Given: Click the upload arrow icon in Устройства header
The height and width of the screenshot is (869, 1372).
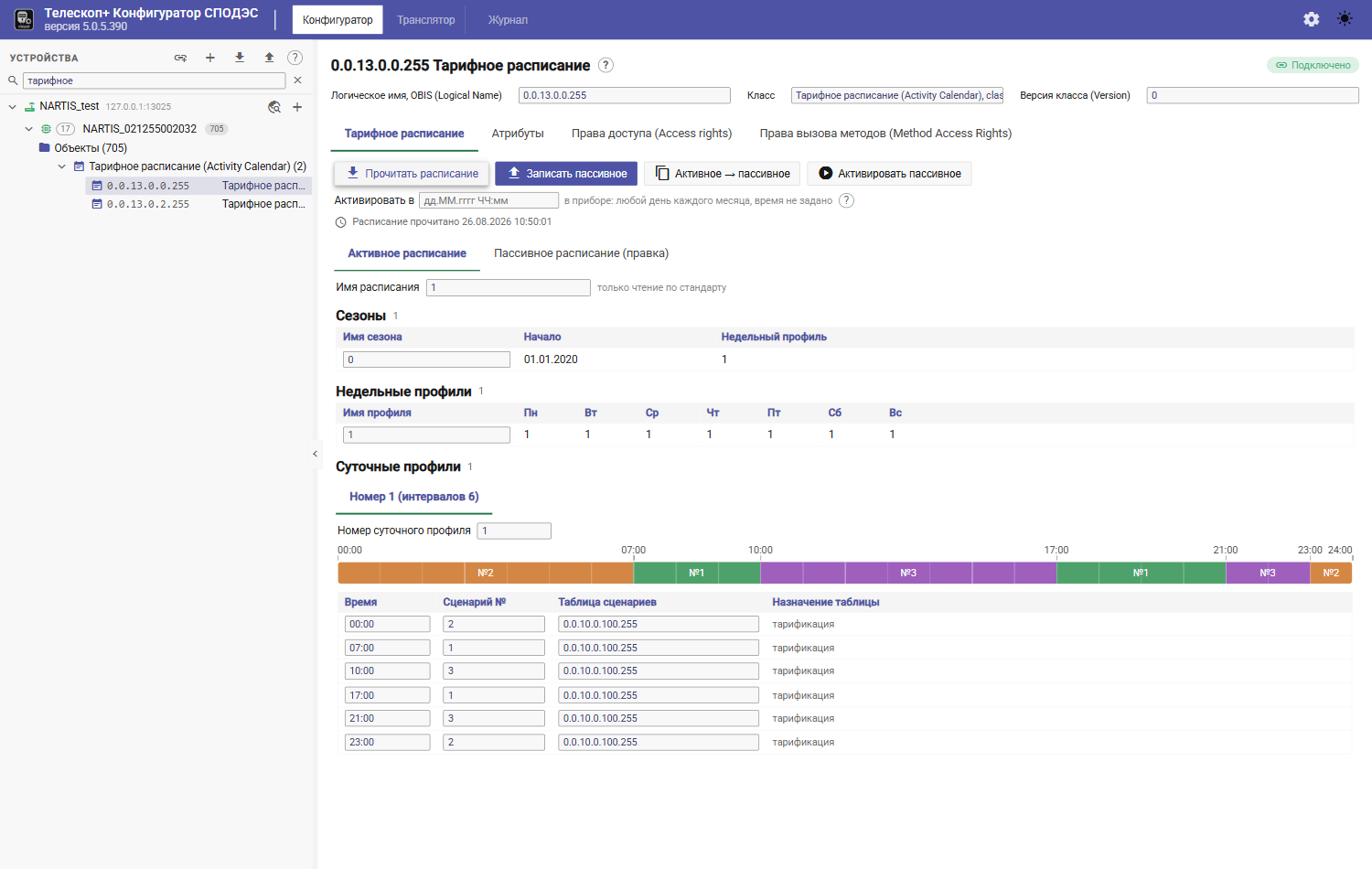Looking at the screenshot, I should 269,58.
